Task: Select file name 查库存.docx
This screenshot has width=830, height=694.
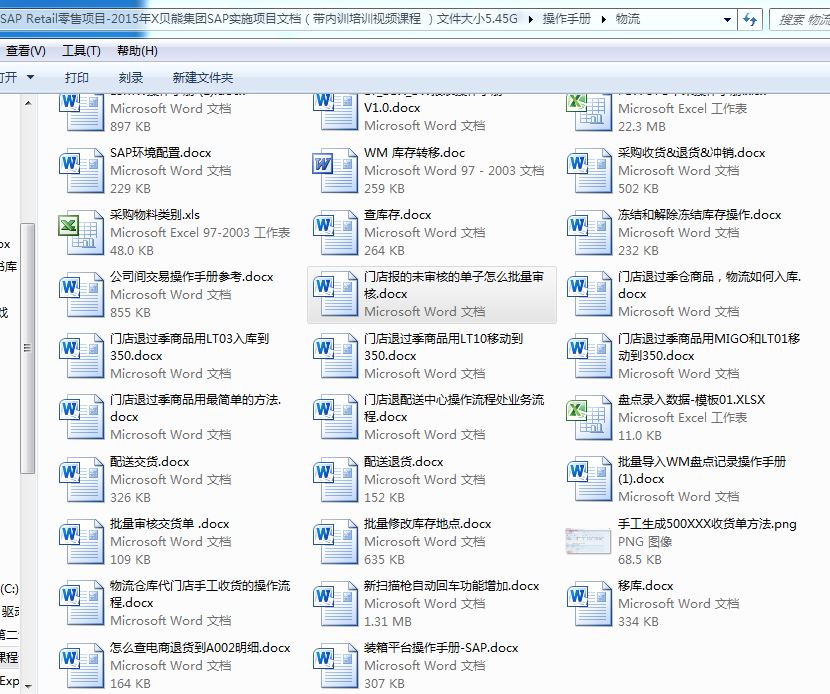Action: 397,215
